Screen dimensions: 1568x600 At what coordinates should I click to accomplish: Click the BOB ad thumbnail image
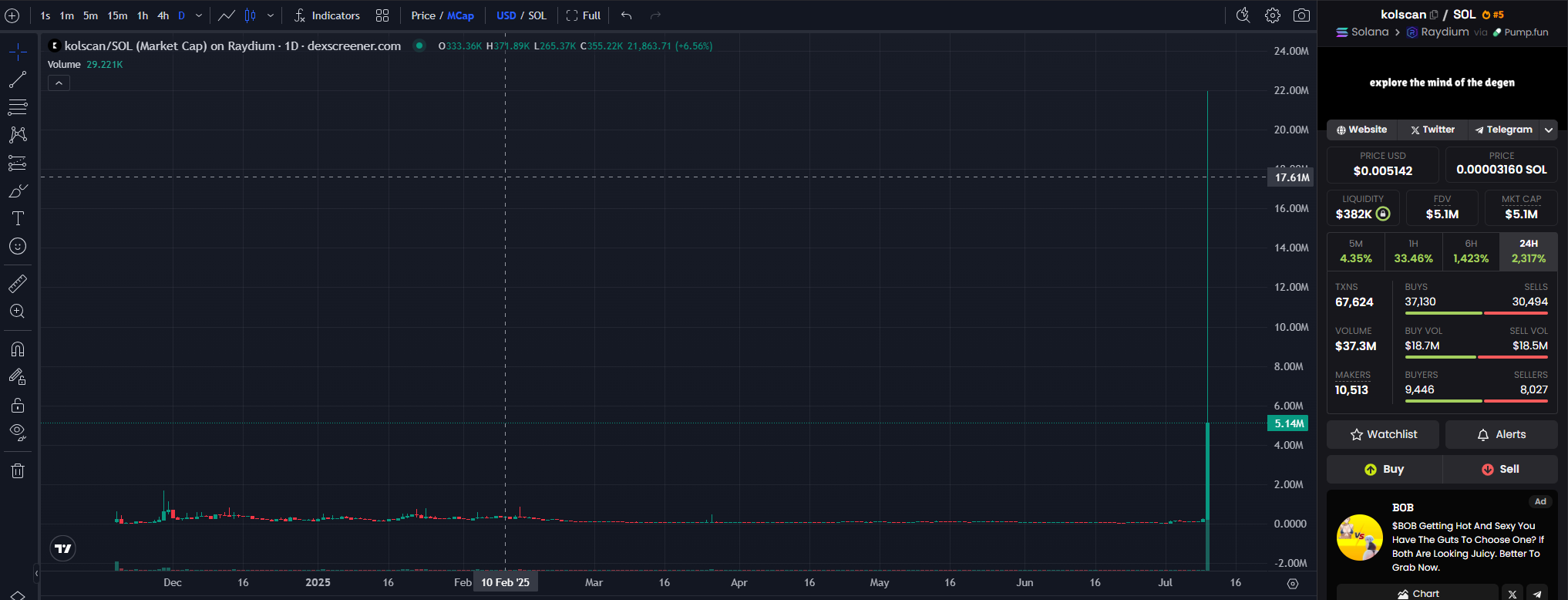[1360, 538]
